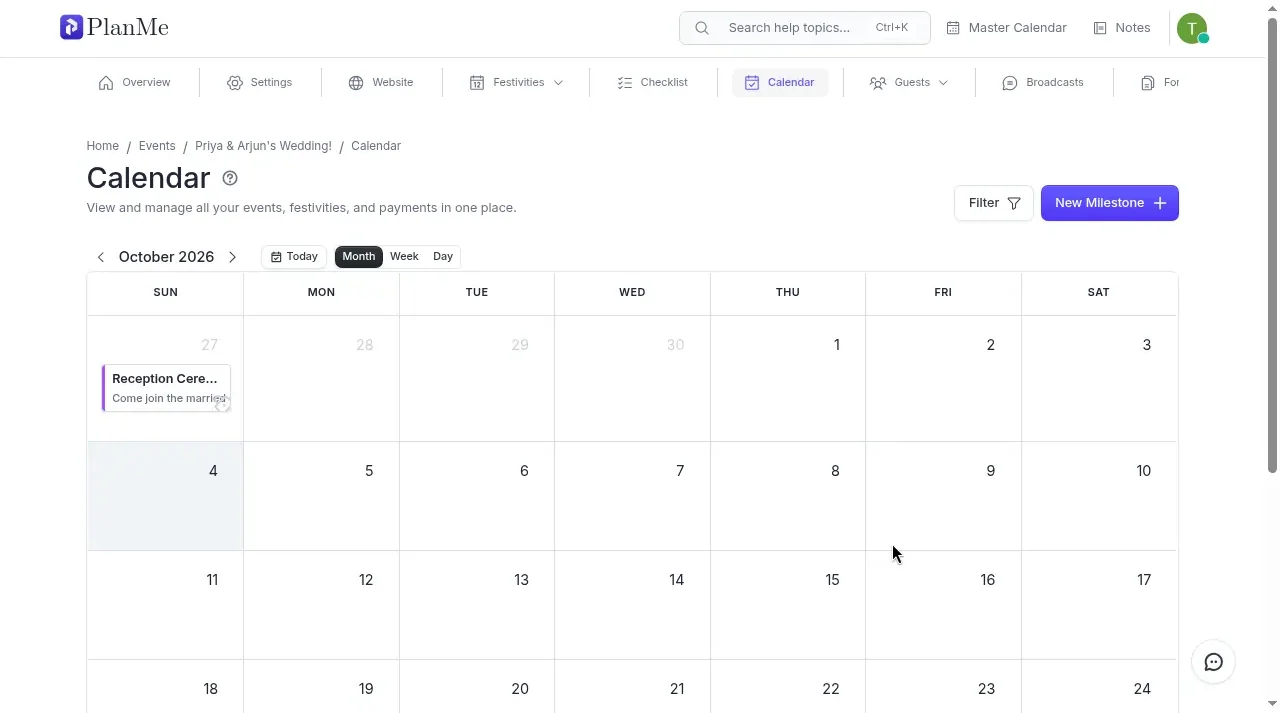Open the Master Calendar link
The height and width of the screenshot is (713, 1280).
coord(1007,28)
